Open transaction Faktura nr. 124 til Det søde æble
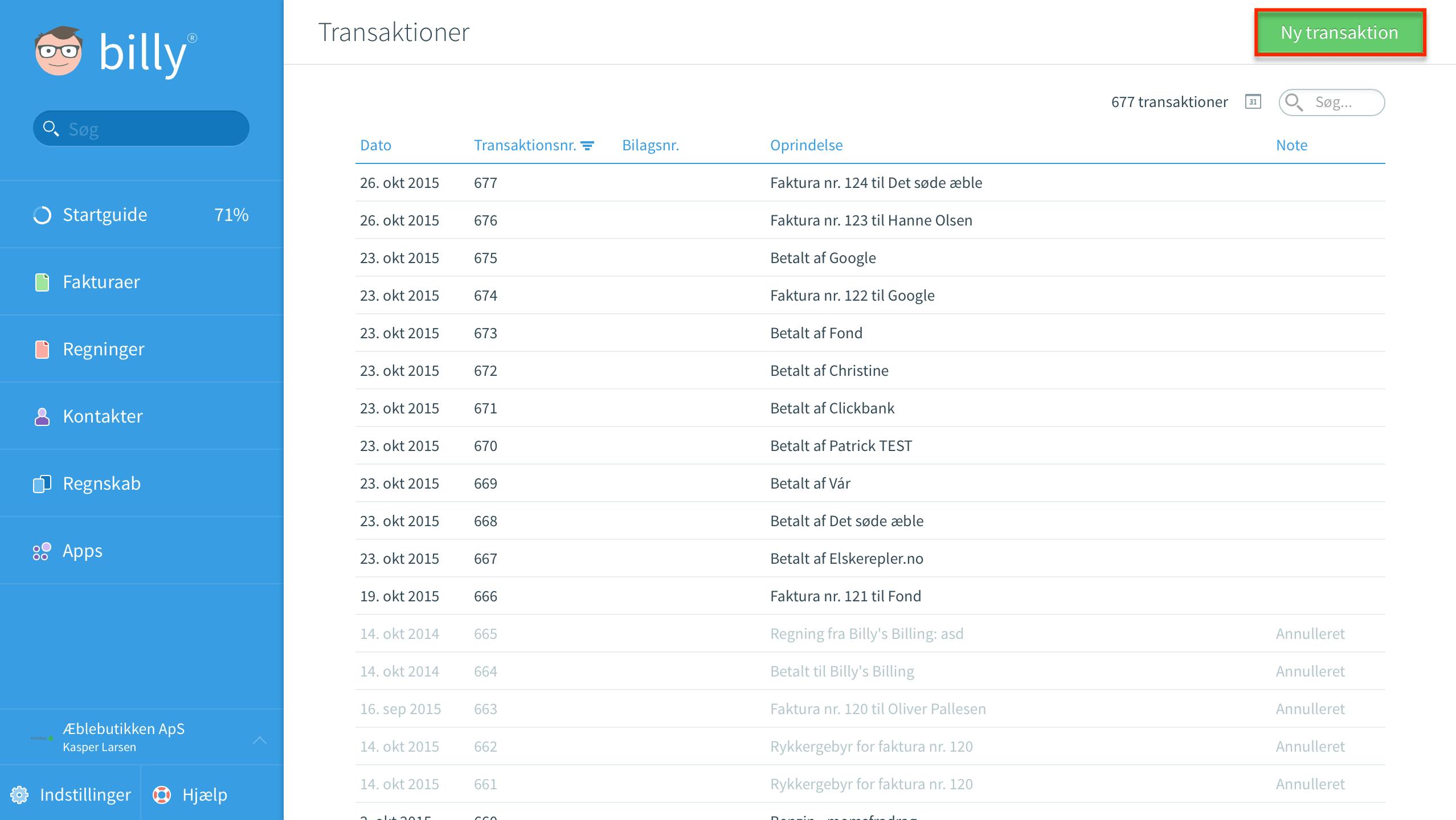Viewport: 1456px width, 820px height. tap(870, 183)
